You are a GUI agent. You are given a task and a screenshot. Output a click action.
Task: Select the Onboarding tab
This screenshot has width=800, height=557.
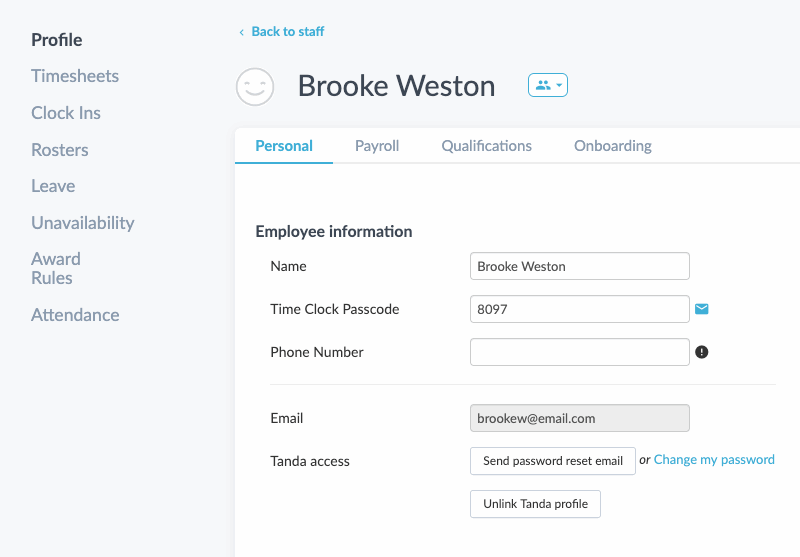(613, 146)
